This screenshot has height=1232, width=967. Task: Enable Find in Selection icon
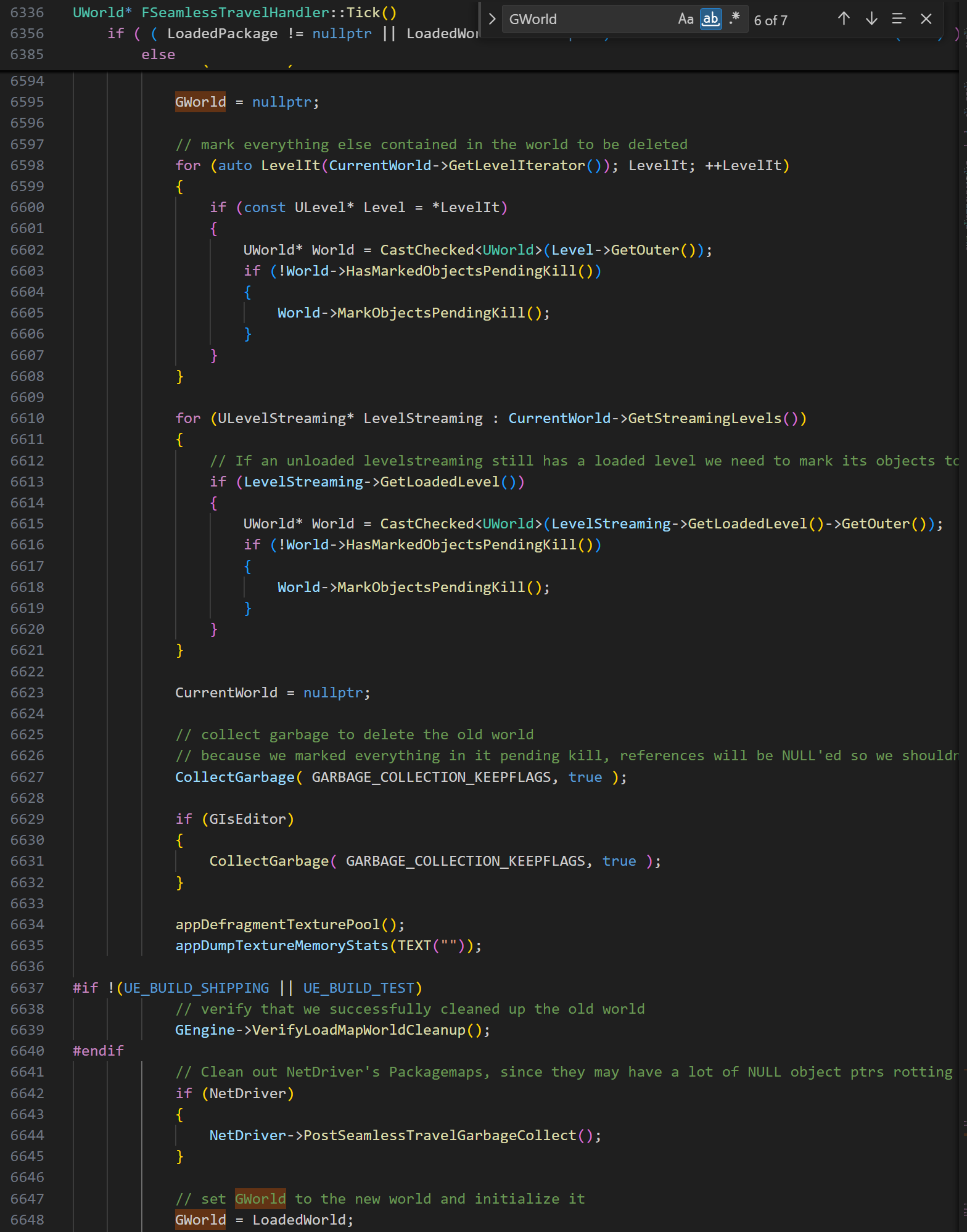pos(899,19)
